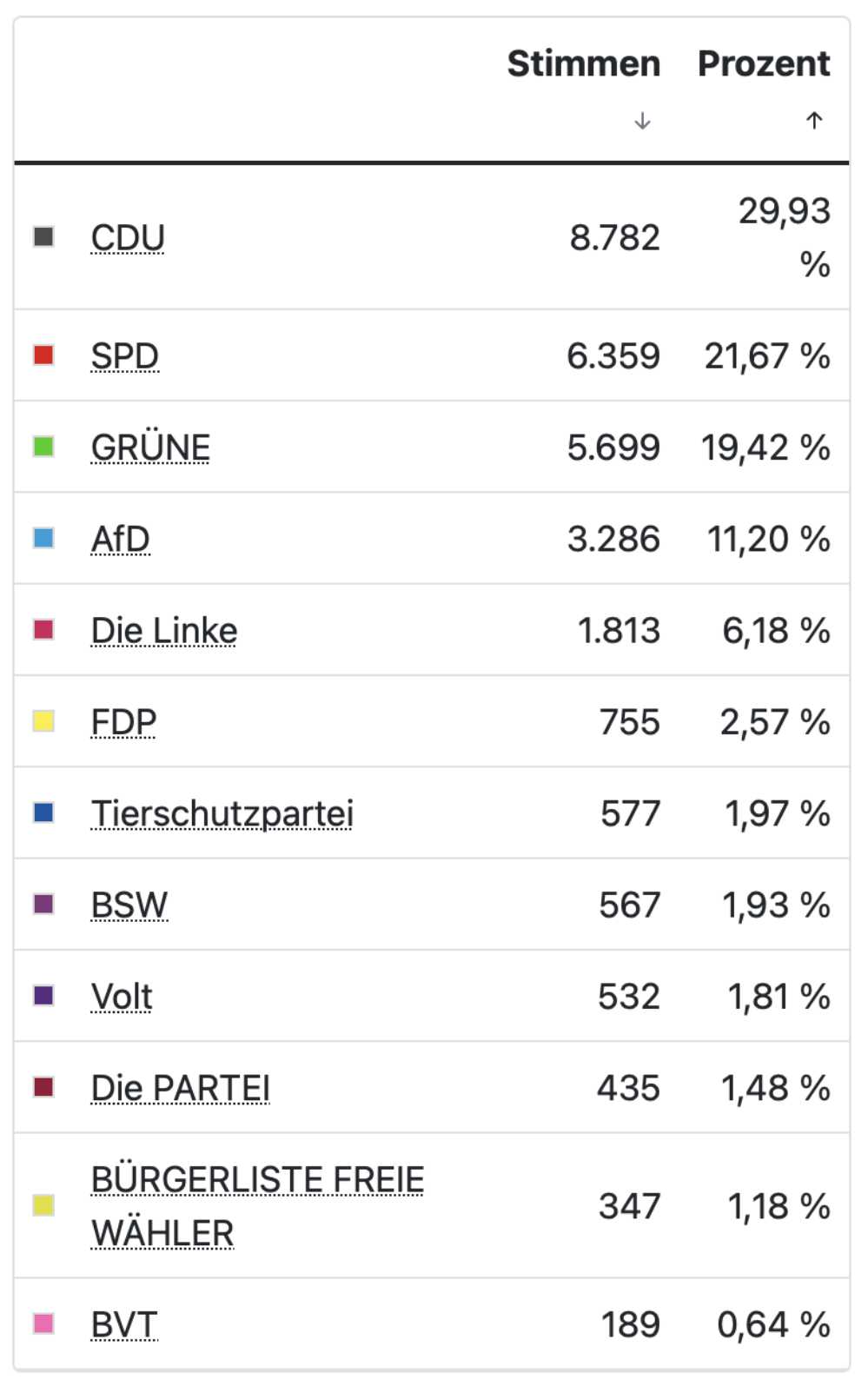Click the BSW party name
Viewport: 868px width, 1386px height.
(x=129, y=905)
